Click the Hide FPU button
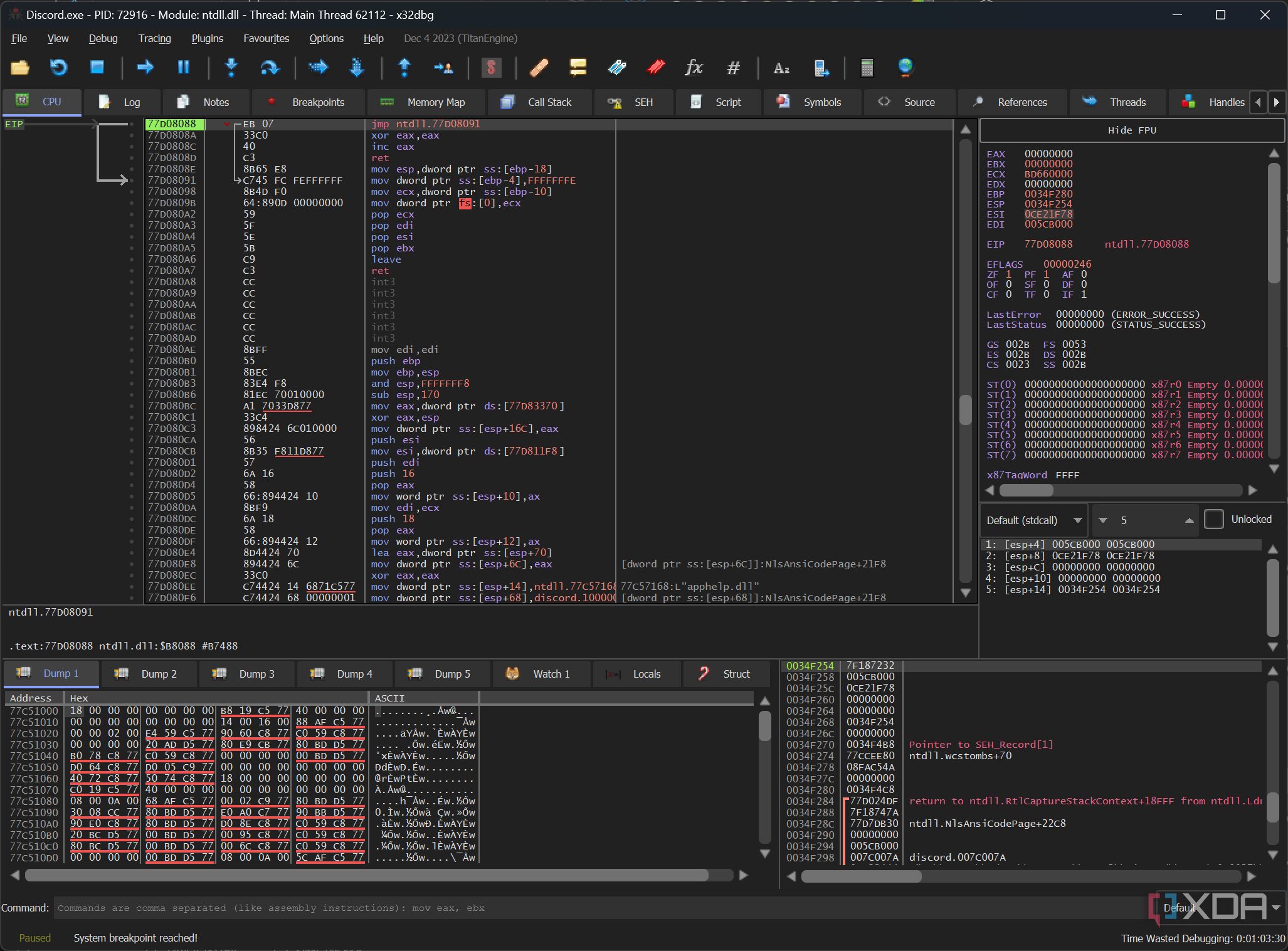1288x951 pixels. coord(1132,130)
